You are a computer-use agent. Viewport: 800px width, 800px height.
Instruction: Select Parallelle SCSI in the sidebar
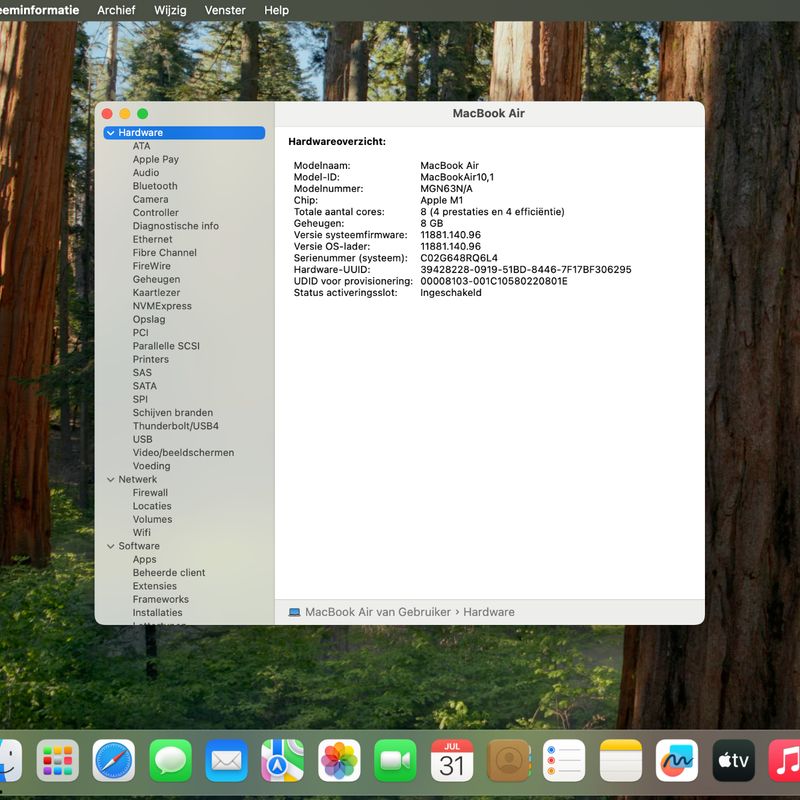click(166, 346)
